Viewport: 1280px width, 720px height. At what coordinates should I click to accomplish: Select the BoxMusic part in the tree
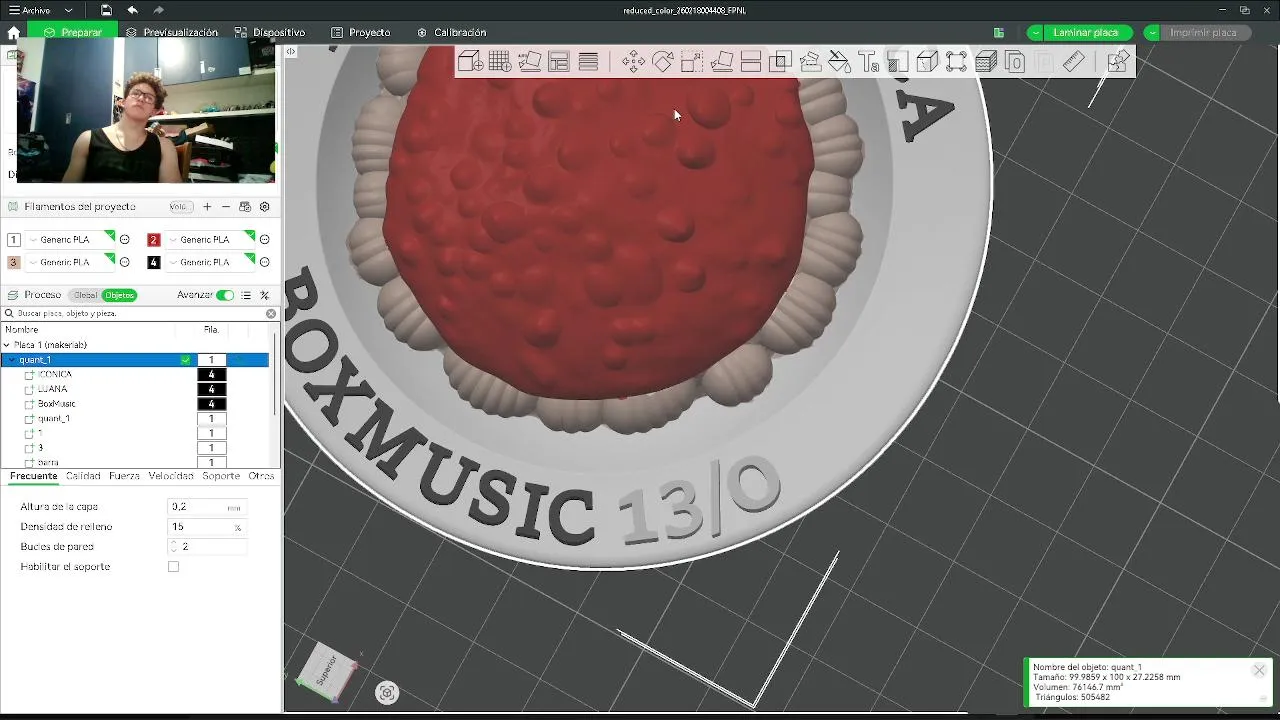click(x=57, y=404)
